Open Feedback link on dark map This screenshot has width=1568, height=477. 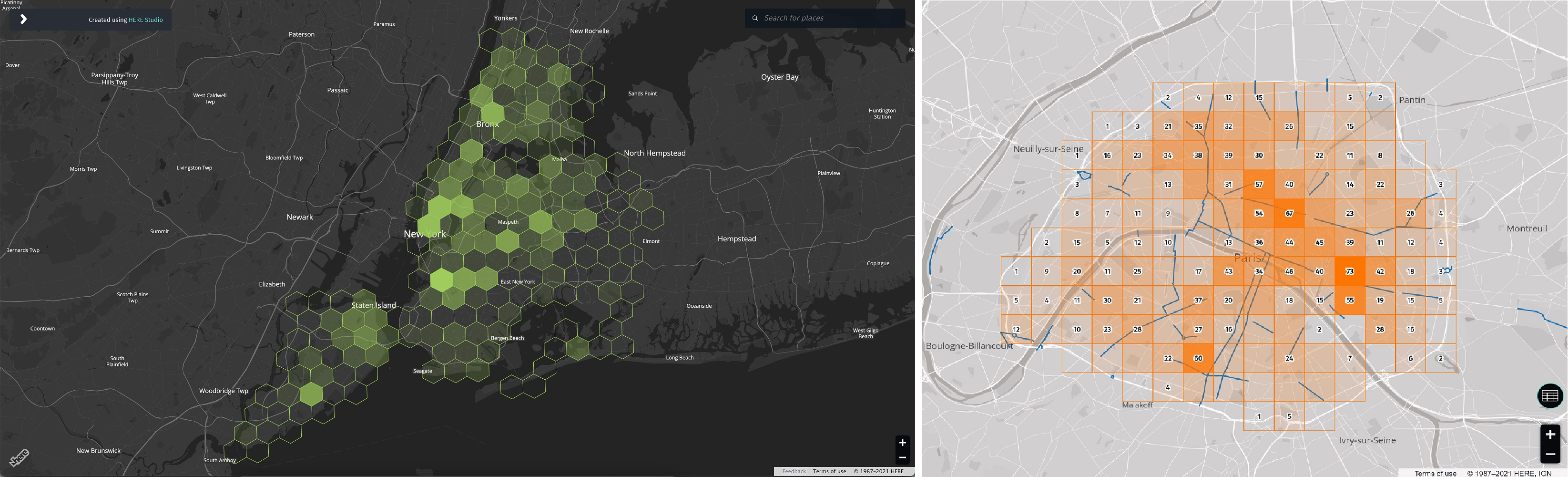(793, 472)
